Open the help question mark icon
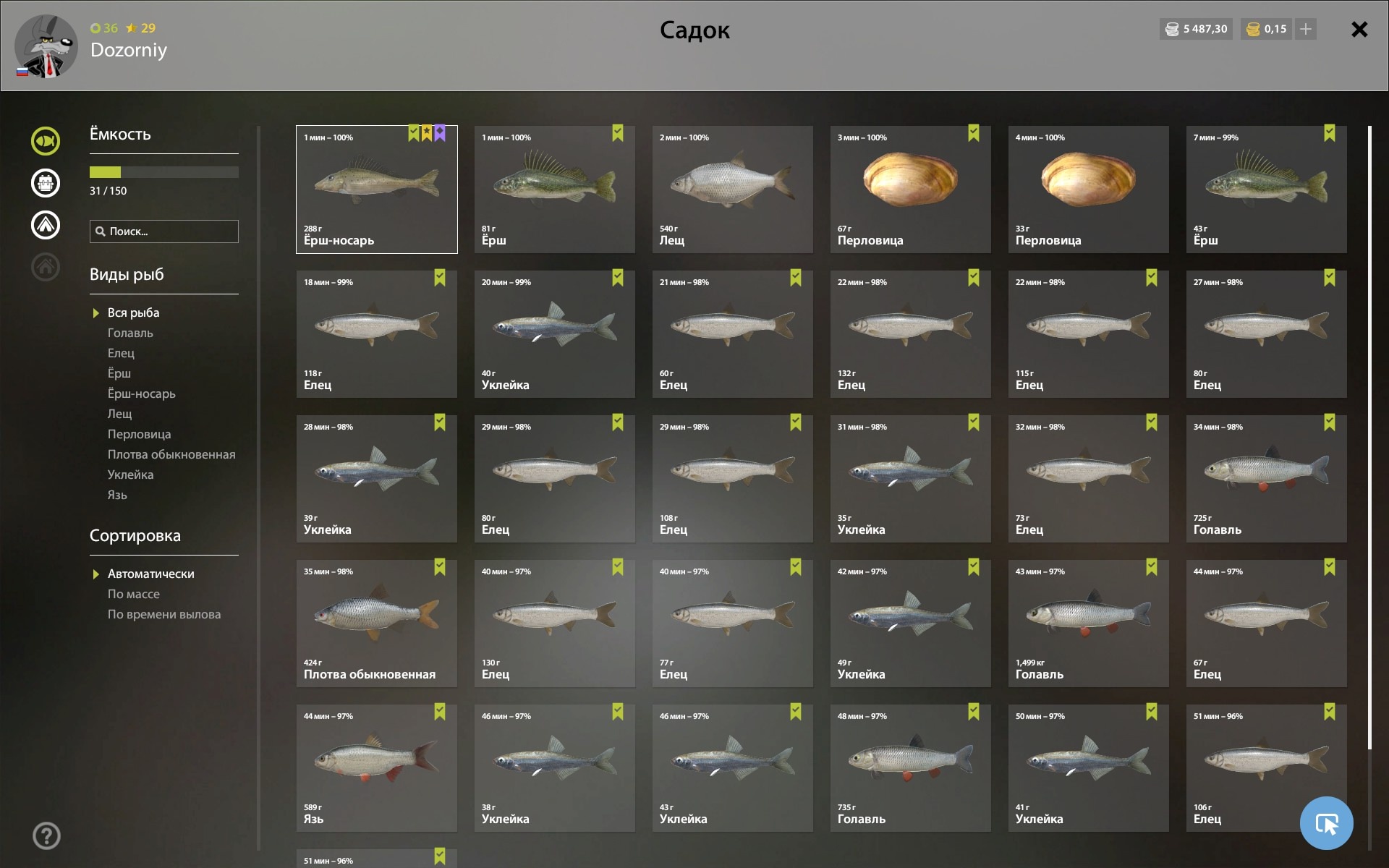1389x868 pixels. pyautogui.click(x=46, y=835)
